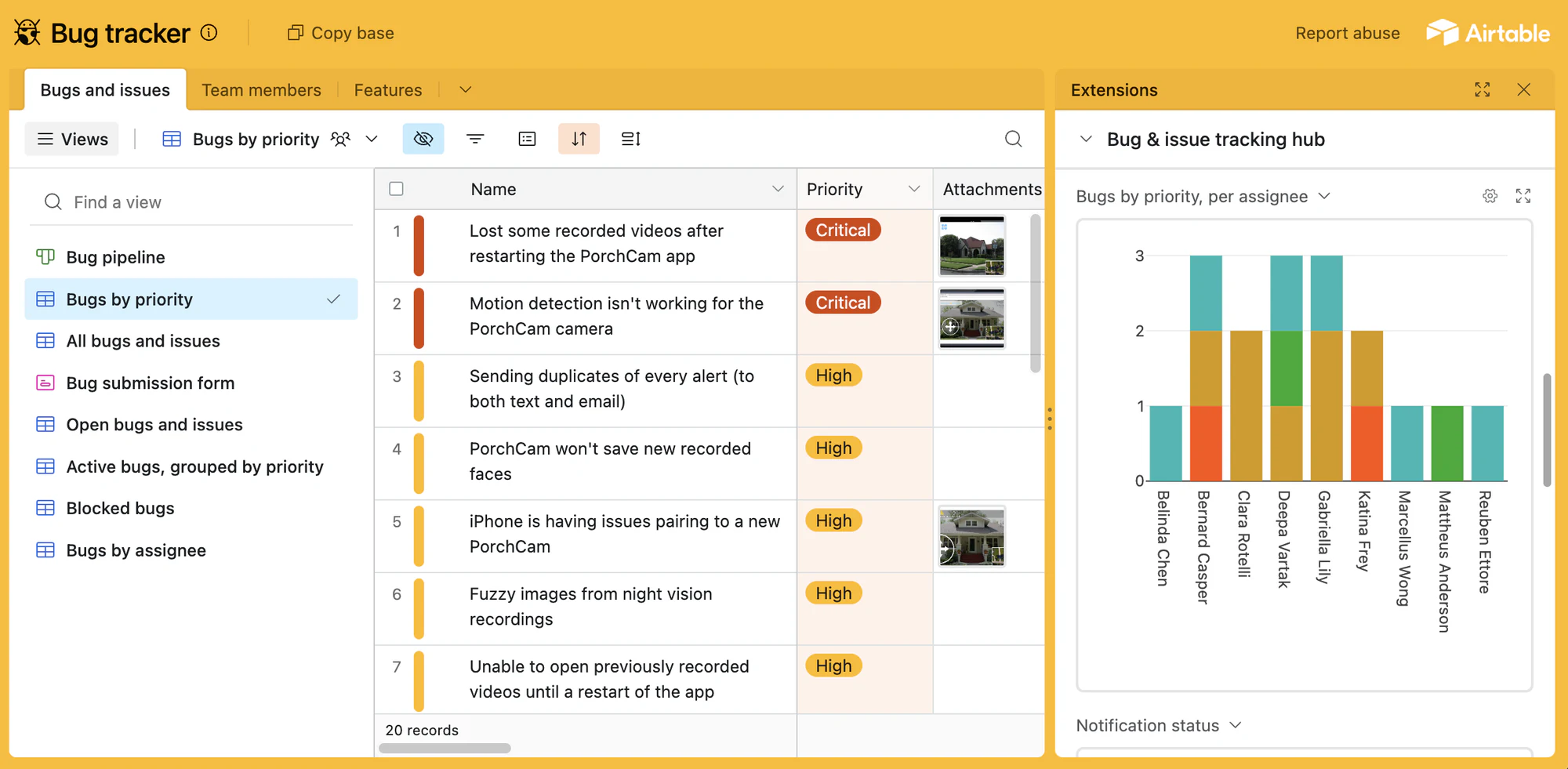Toggle the Views sidebar button
The width and height of the screenshot is (1568, 769).
(72, 139)
